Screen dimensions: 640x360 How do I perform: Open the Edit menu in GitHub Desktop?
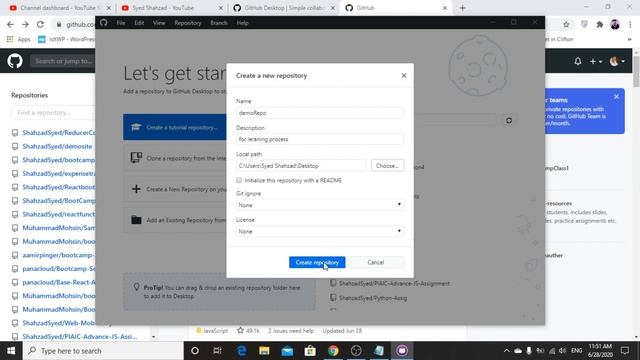(x=139, y=23)
